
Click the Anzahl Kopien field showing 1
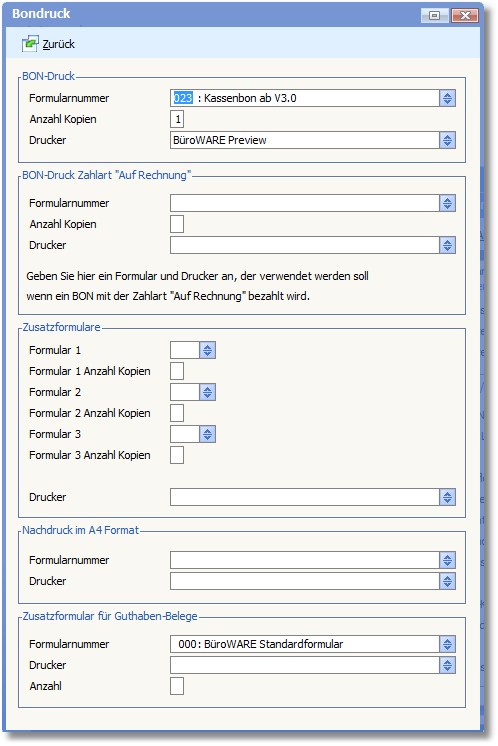(177, 119)
